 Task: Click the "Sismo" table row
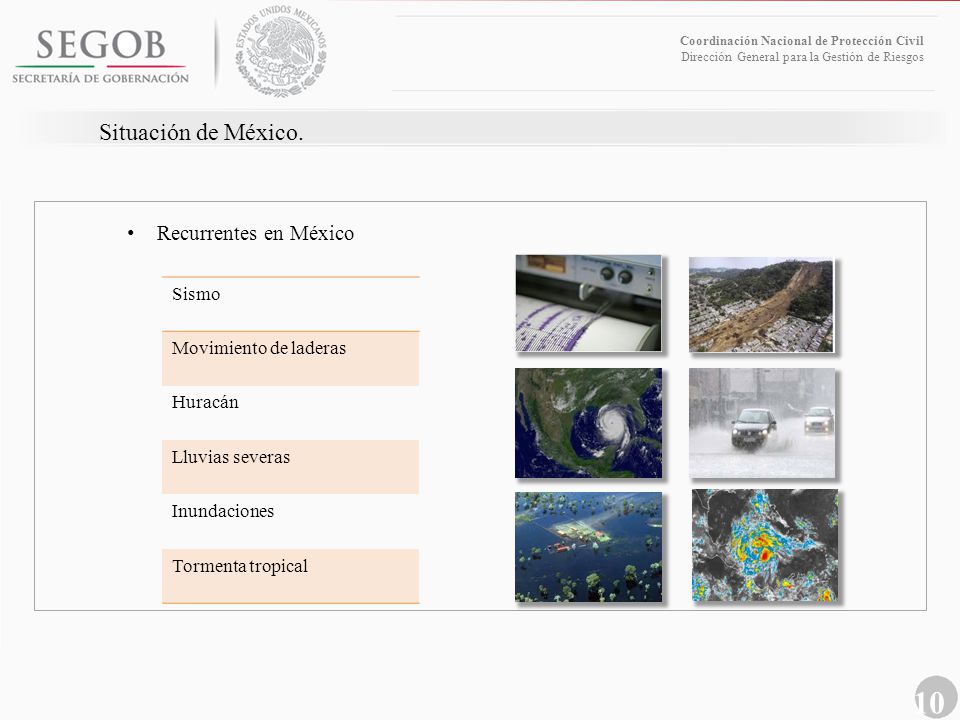290,304
